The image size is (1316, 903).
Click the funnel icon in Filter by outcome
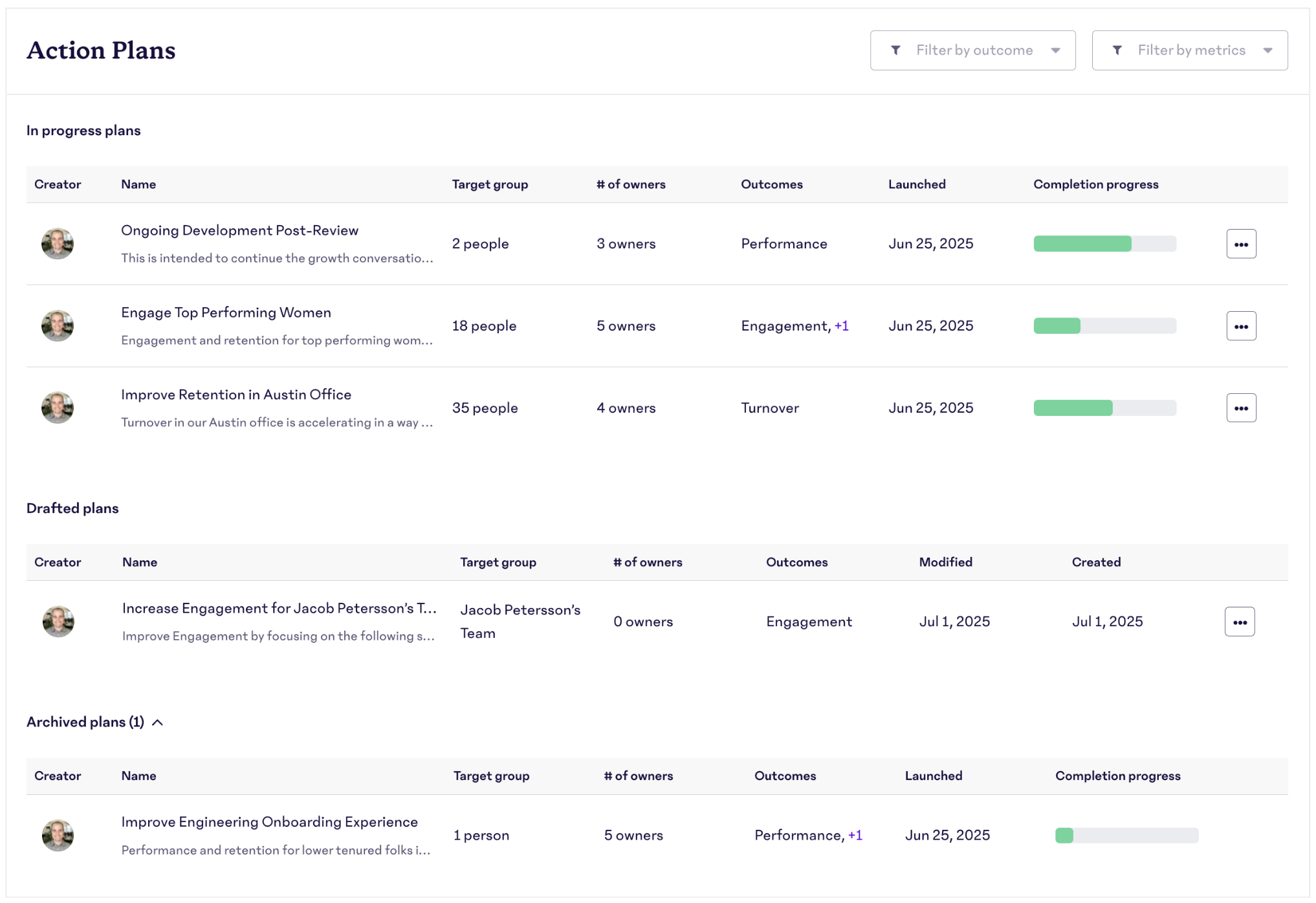pyautogui.click(x=896, y=50)
